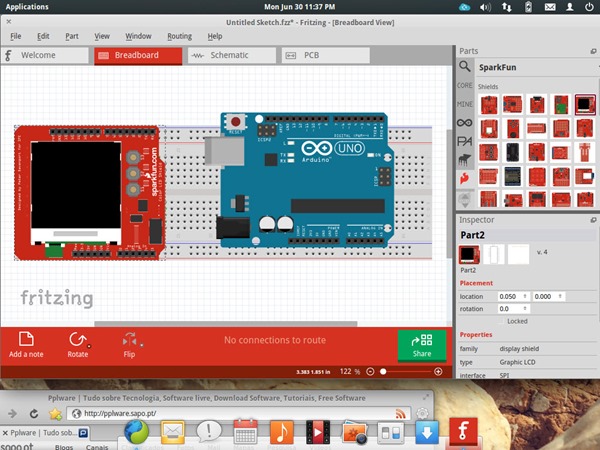Select the black-screen LCD shield in Parts bin
600x450 pixels.
[x=585, y=105]
